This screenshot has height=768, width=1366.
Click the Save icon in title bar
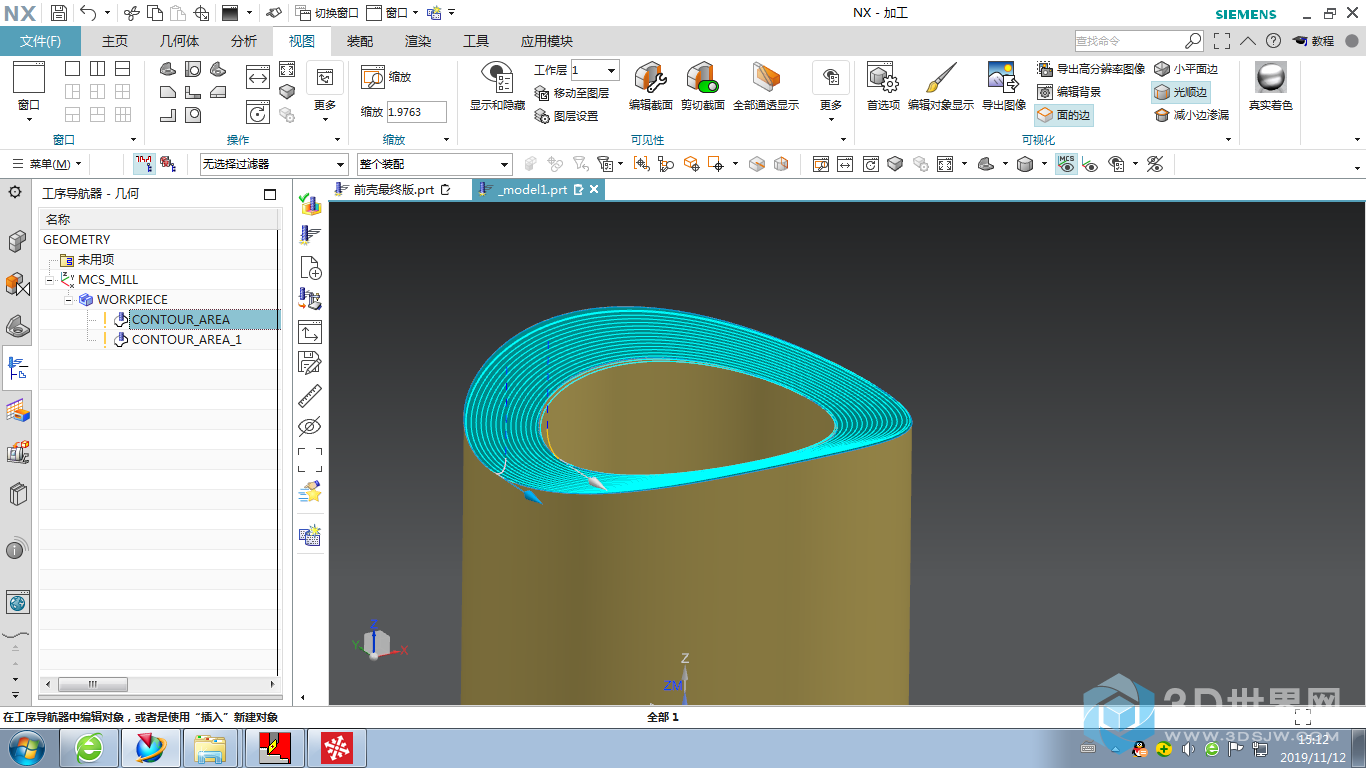tap(58, 13)
